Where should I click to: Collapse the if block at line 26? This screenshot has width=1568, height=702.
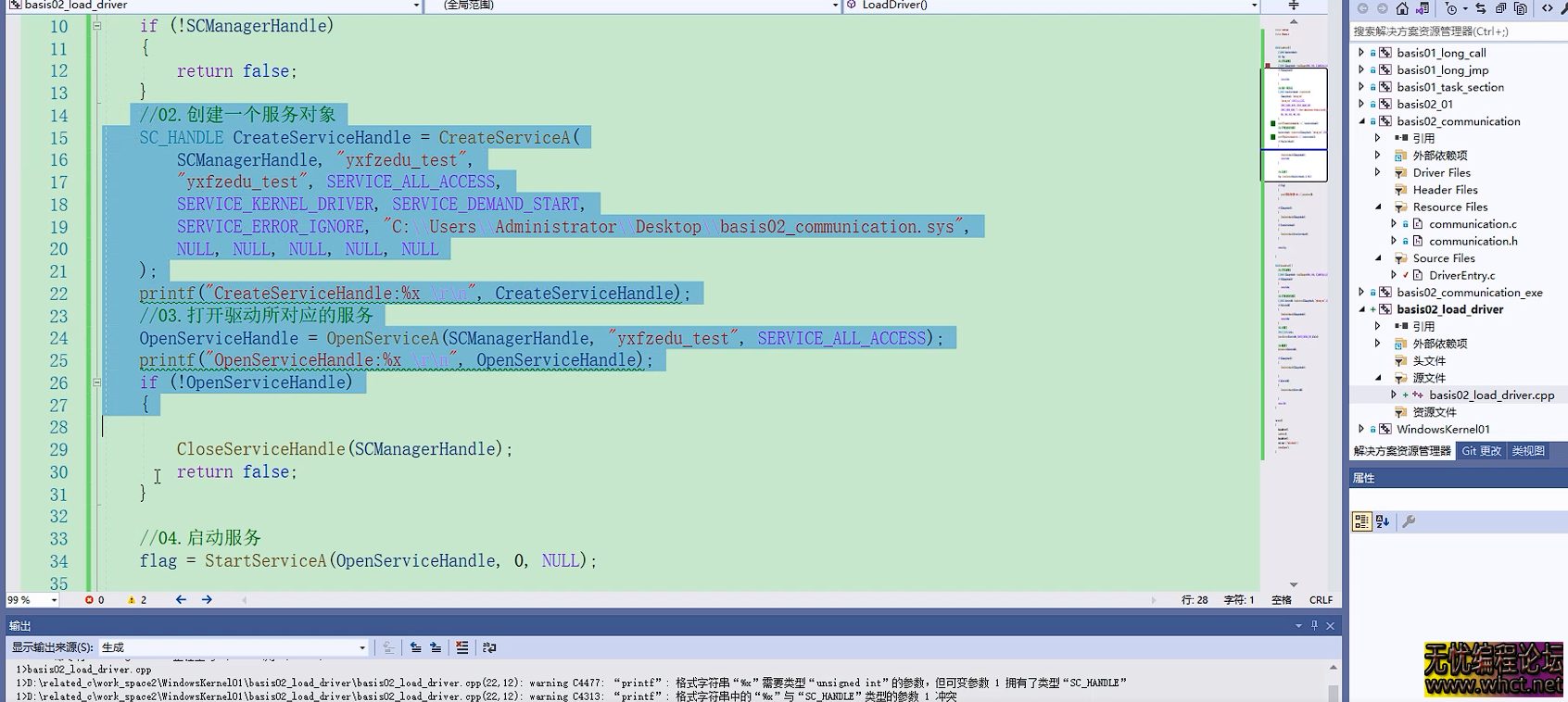[96, 382]
